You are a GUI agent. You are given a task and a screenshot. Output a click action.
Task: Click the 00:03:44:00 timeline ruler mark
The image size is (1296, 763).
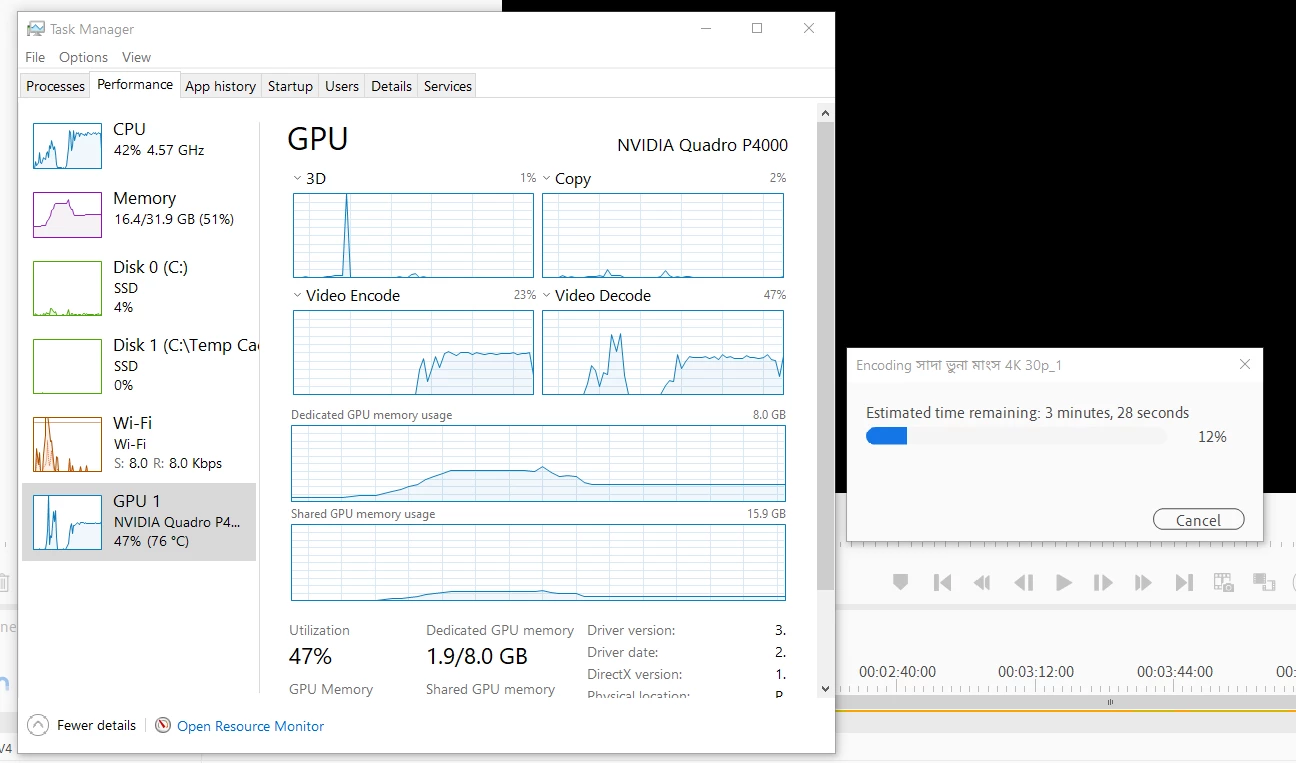(1175, 672)
